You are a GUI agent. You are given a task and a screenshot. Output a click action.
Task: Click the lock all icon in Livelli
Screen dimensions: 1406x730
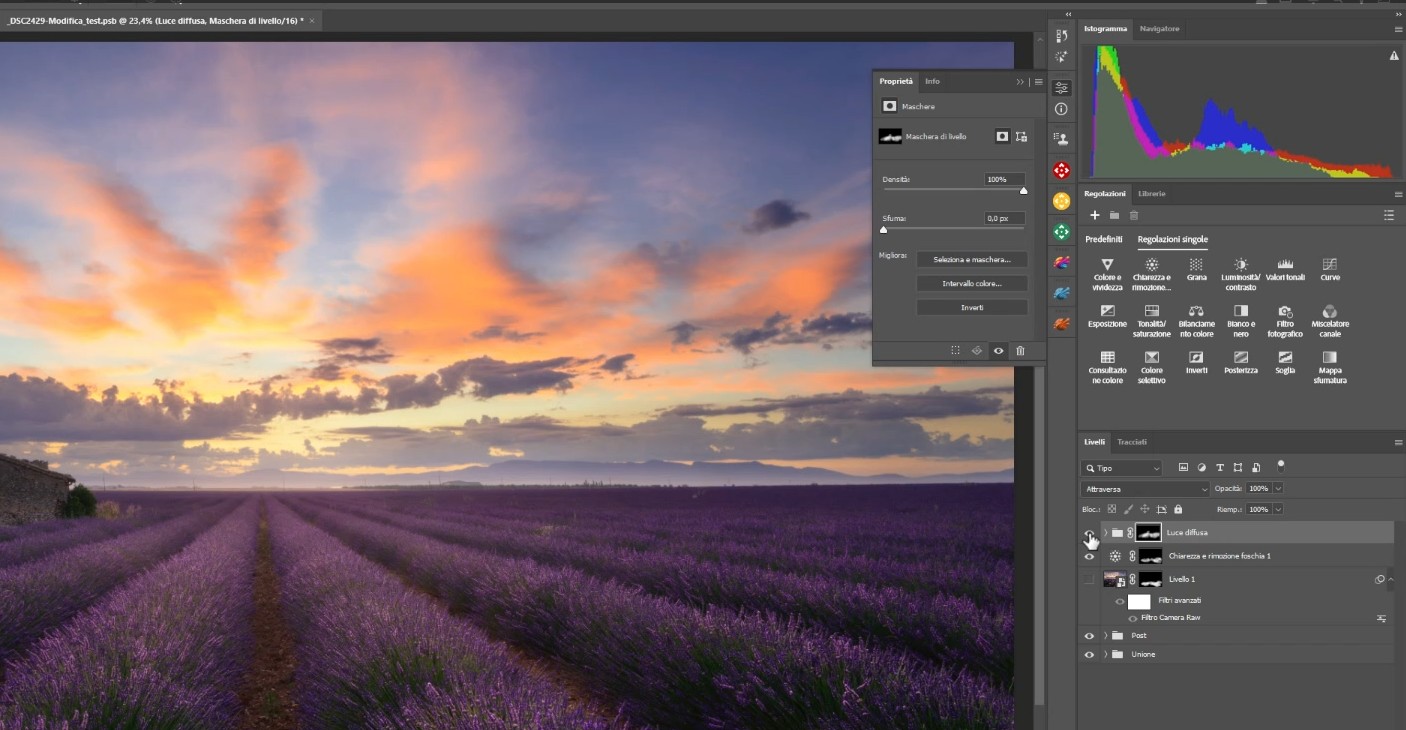pos(1178,509)
